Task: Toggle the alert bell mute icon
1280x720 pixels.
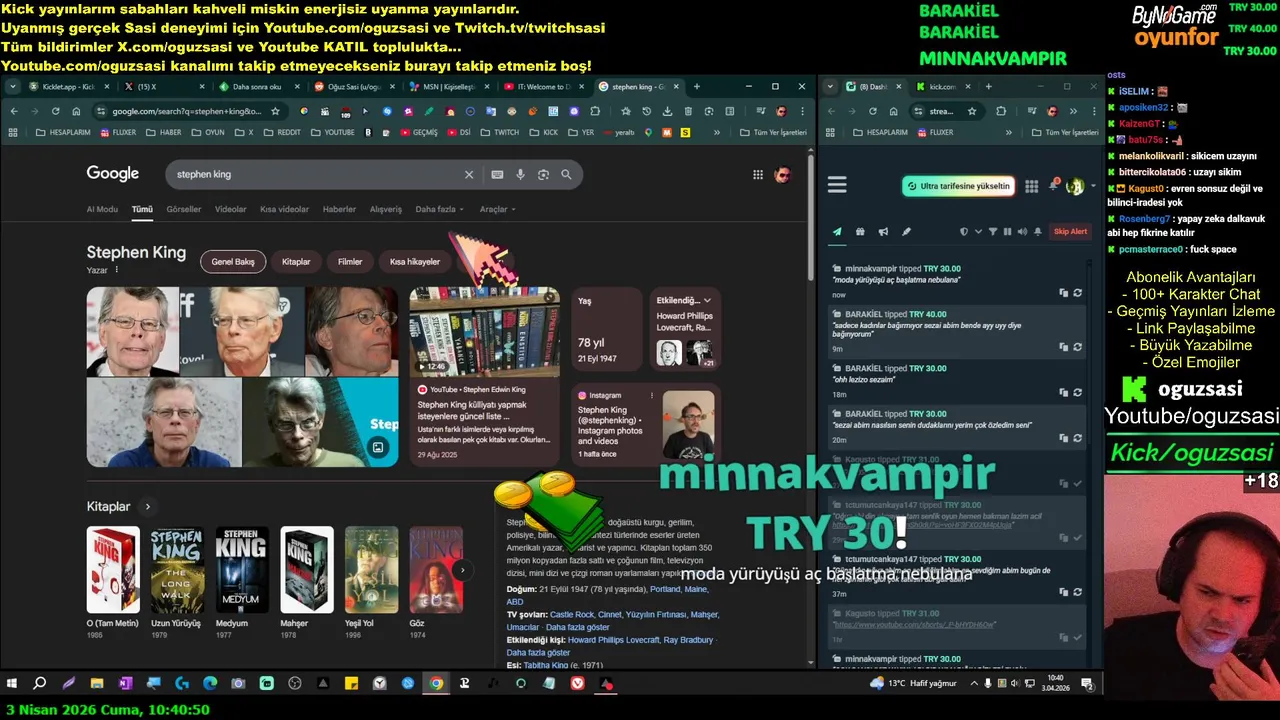Action: [x=1038, y=232]
